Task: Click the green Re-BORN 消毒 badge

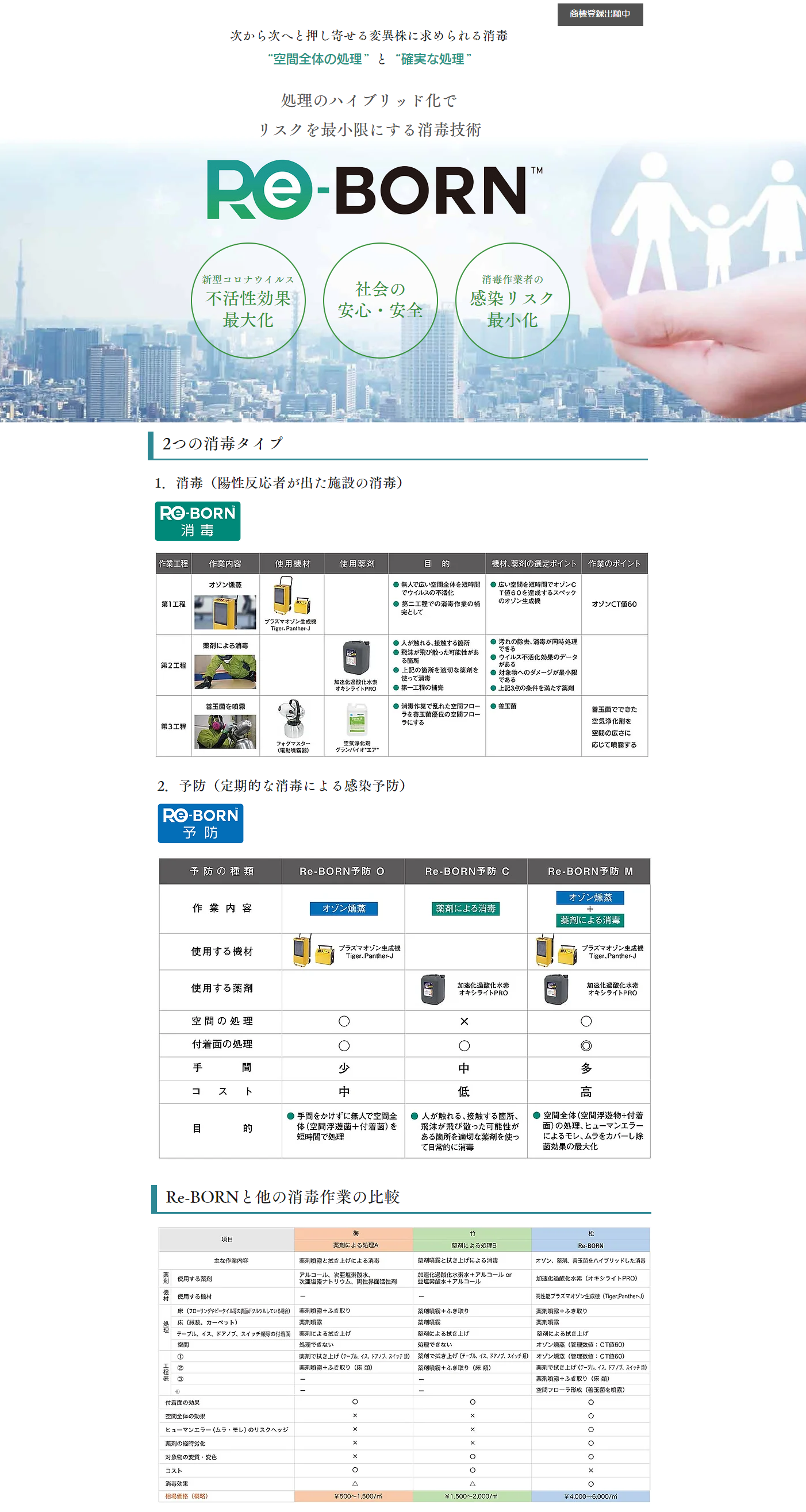Action: tap(197, 521)
